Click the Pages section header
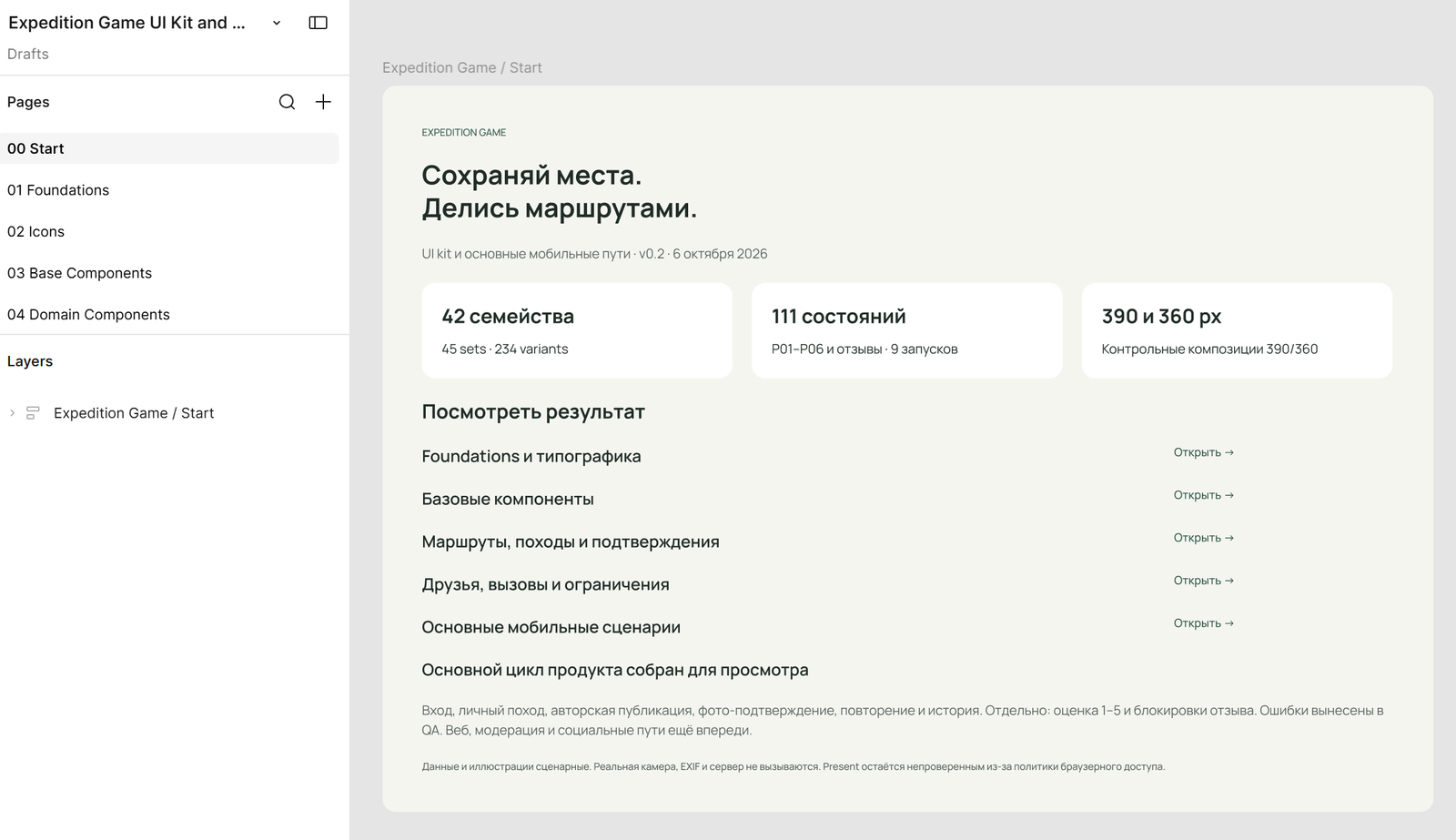Viewport: 1456px width, 840px height. point(28,102)
